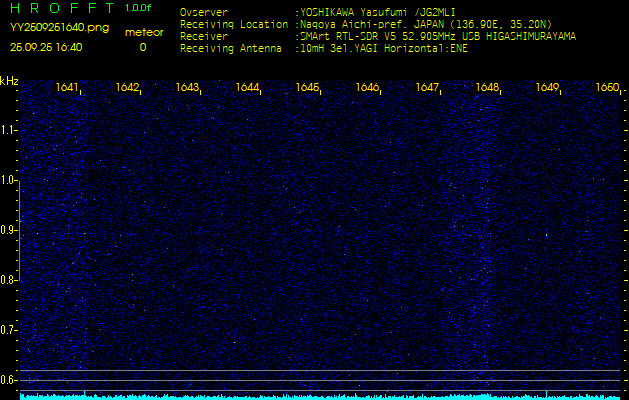Click the version label 1.00f

point(138,8)
